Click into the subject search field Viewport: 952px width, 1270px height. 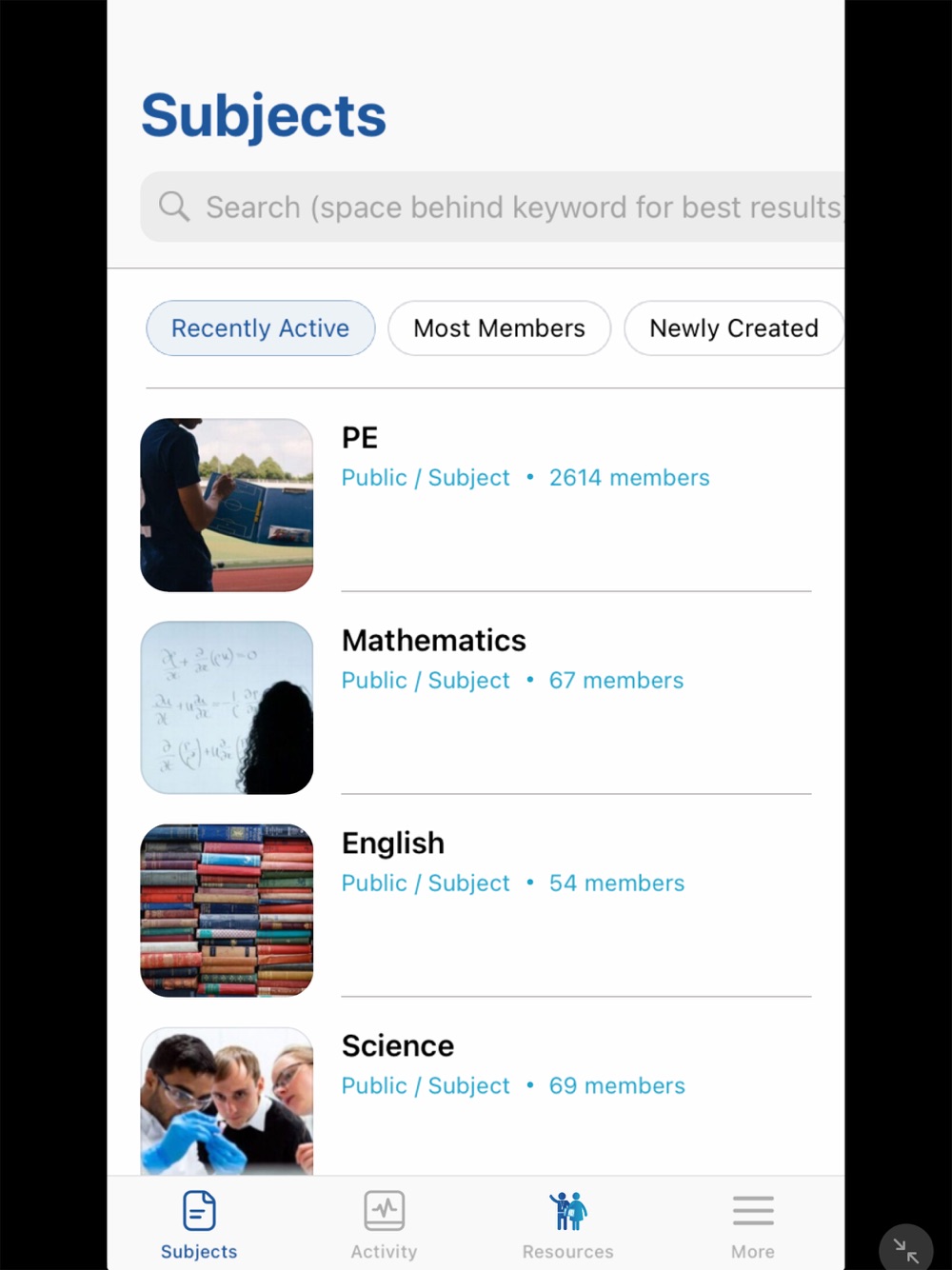[524, 207]
